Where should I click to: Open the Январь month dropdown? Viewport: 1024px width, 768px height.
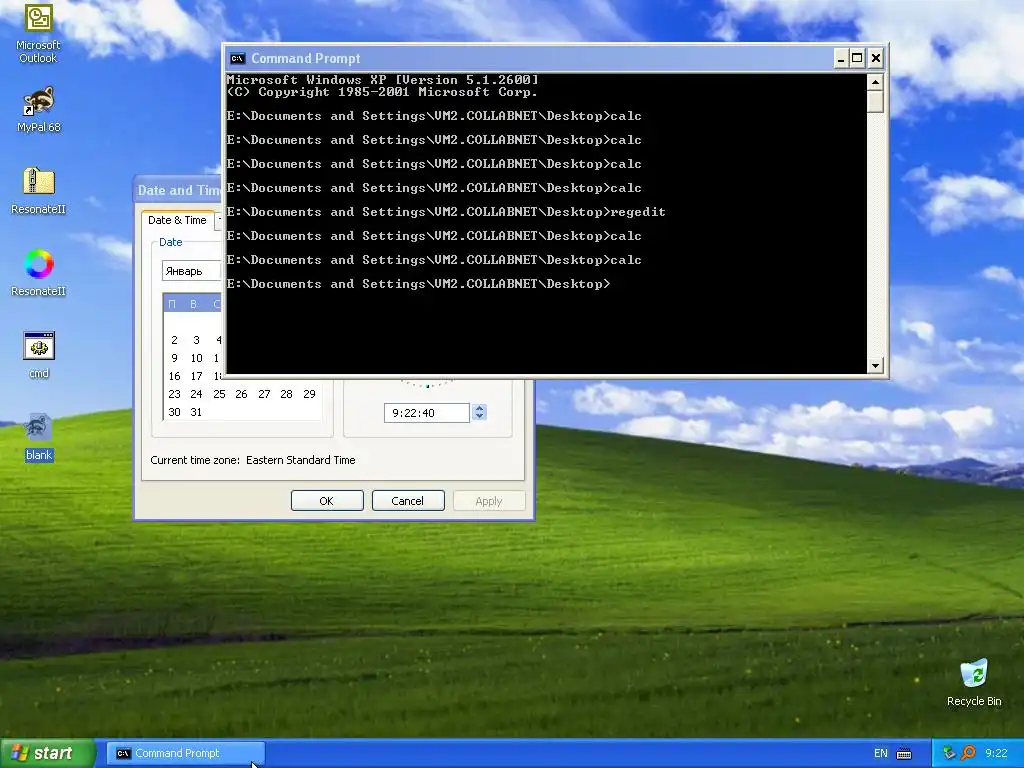click(x=192, y=270)
